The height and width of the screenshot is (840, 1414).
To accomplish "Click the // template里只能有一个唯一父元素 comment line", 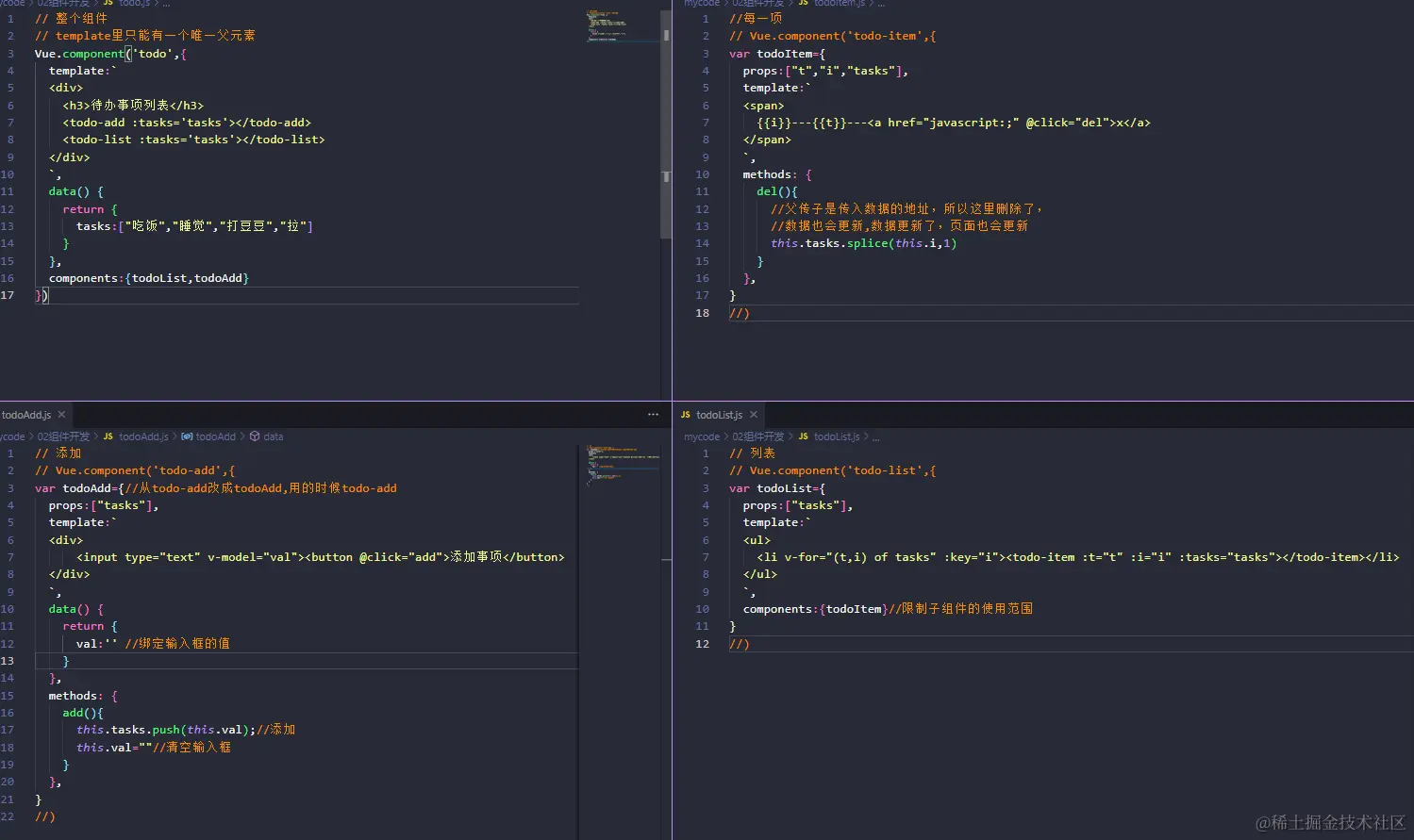I will coord(145,36).
